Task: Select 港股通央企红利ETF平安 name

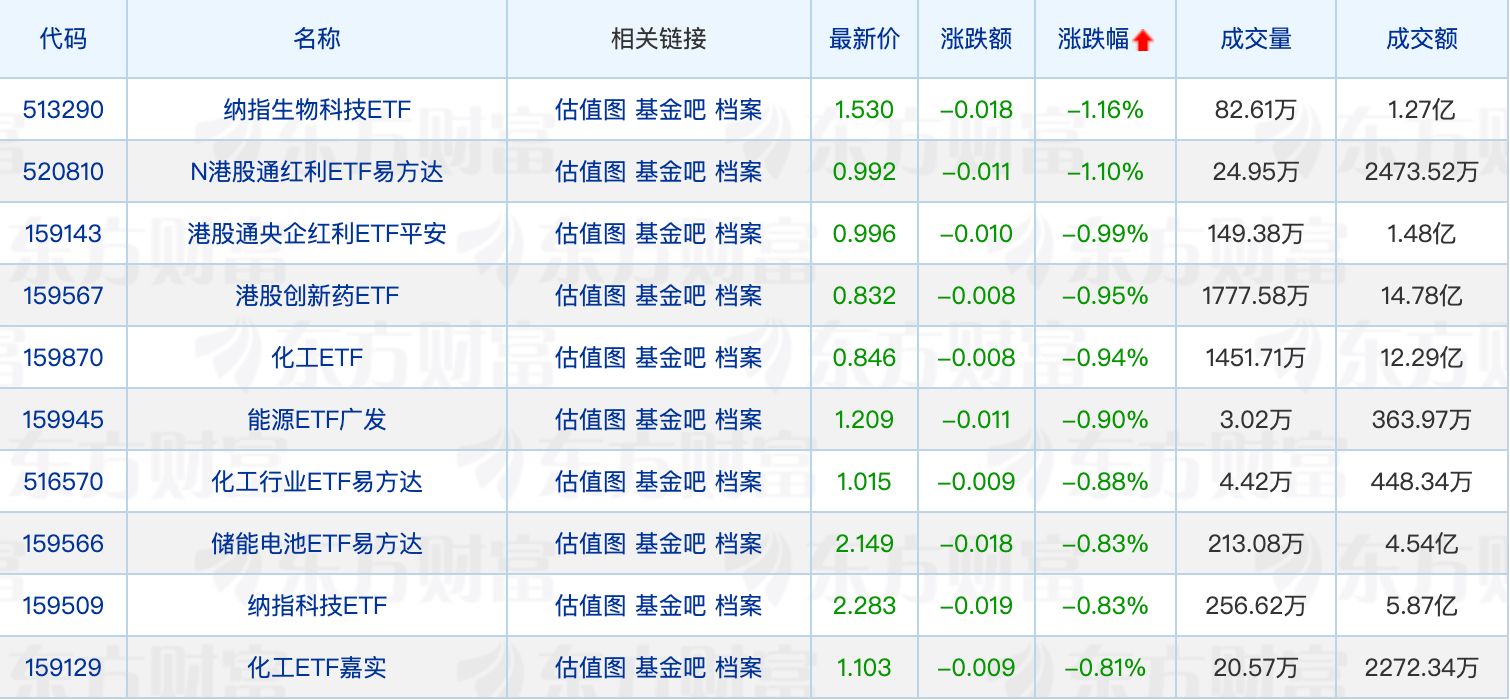Action: [317, 233]
